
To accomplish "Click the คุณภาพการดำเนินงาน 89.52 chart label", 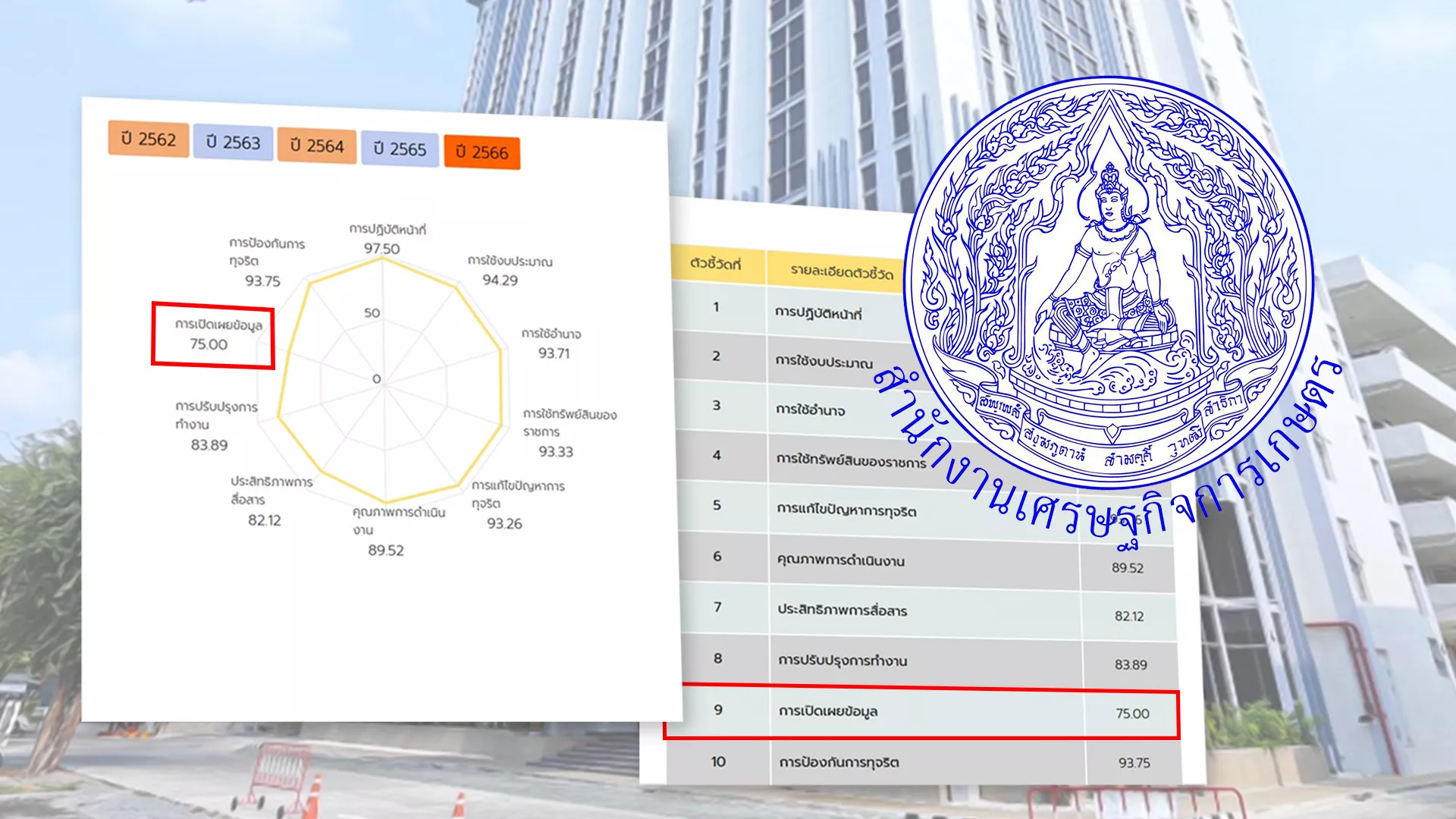I will coord(398,532).
